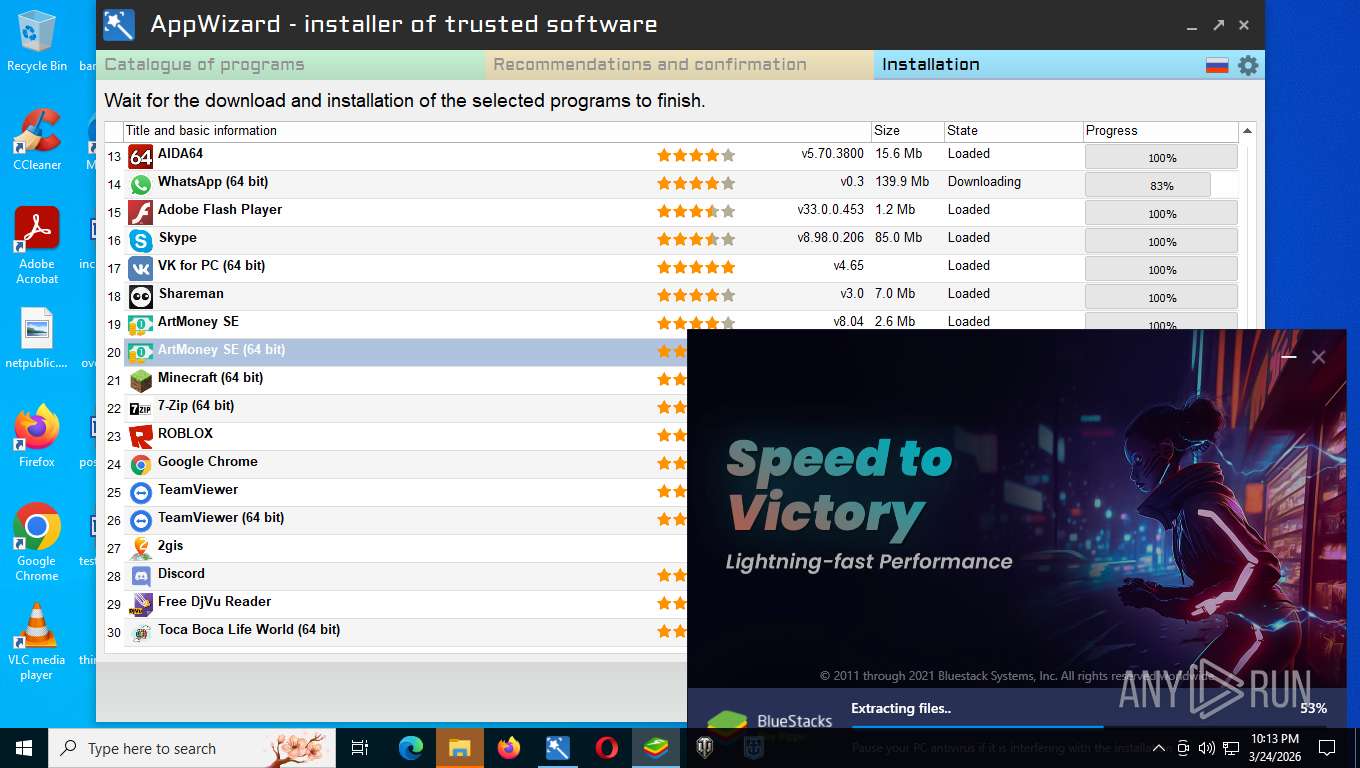Screen dimensions: 1360x768
Task: Click the Free DjVu Reader icon
Action: click(141, 604)
